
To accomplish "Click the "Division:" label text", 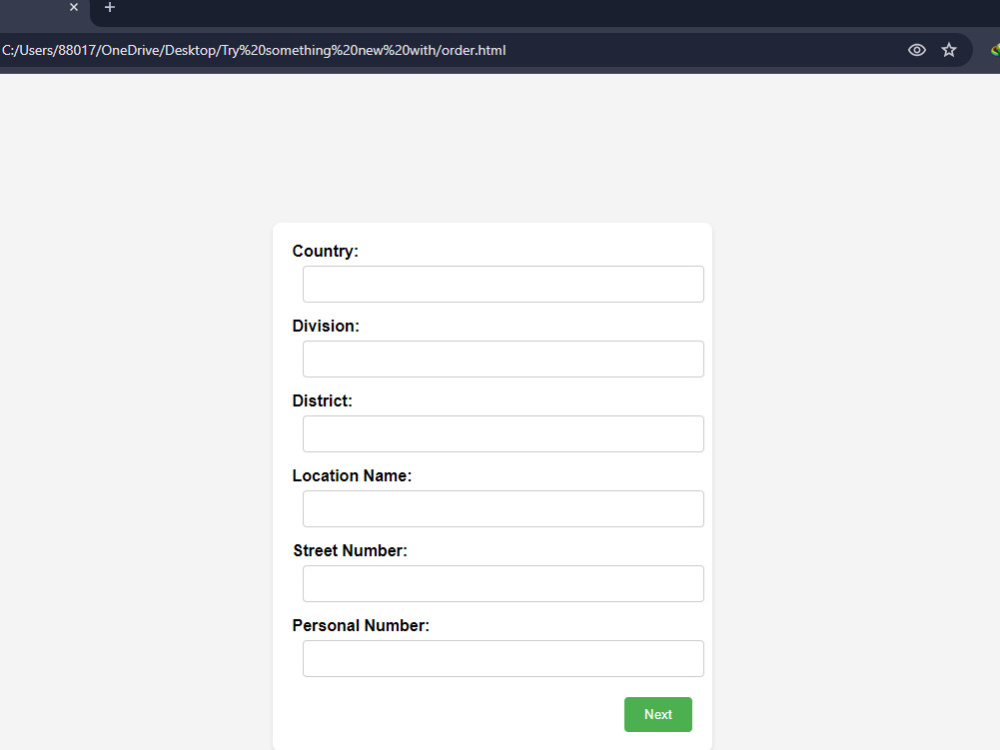I will (326, 326).
